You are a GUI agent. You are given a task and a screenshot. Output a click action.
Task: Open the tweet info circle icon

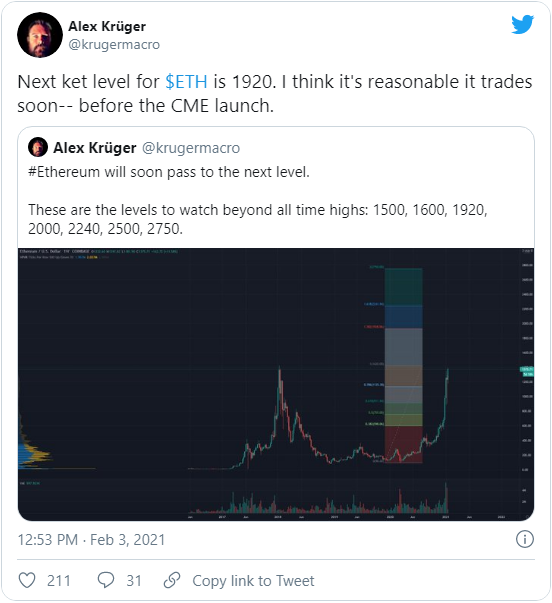525,539
